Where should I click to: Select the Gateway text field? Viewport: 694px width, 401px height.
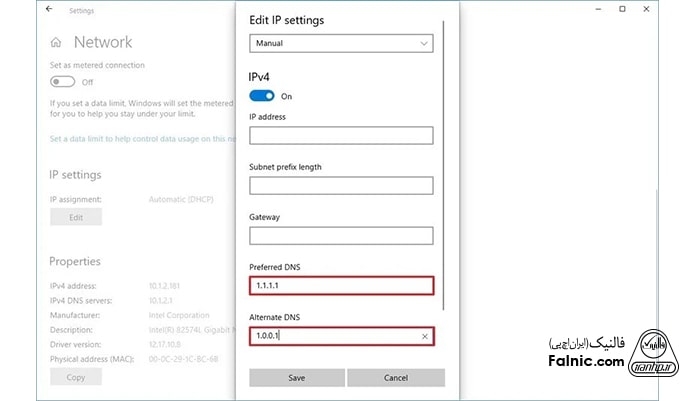coord(341,236)
